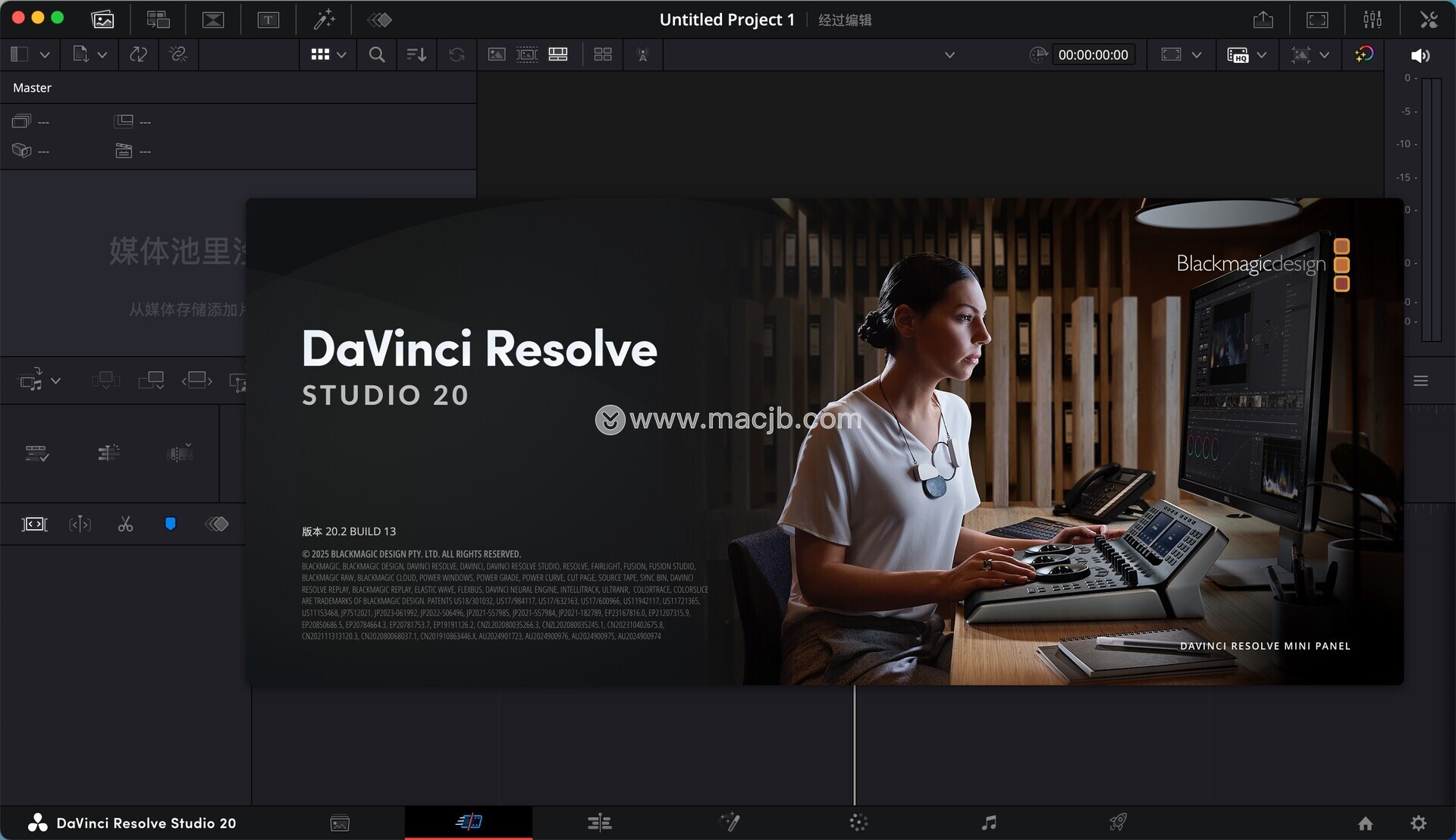
Task: Click the ripple overwrite edit icon
Action: tap(197, 380)
